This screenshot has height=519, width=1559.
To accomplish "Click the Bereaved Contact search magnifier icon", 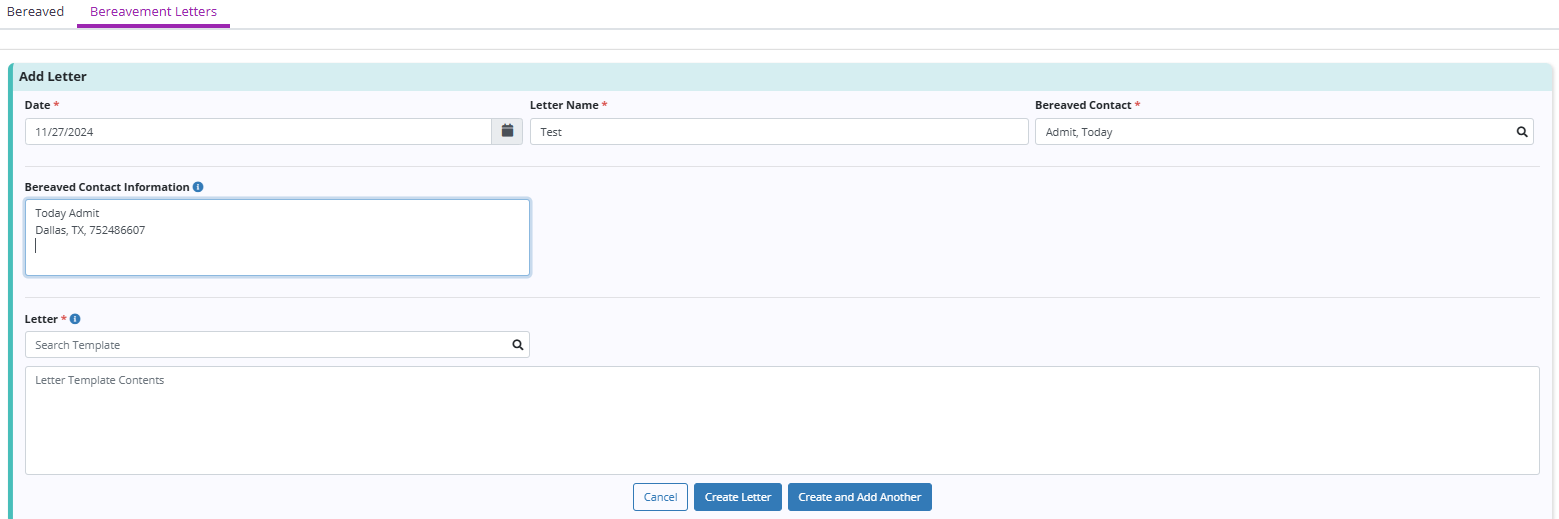I will coord(1521,131).
